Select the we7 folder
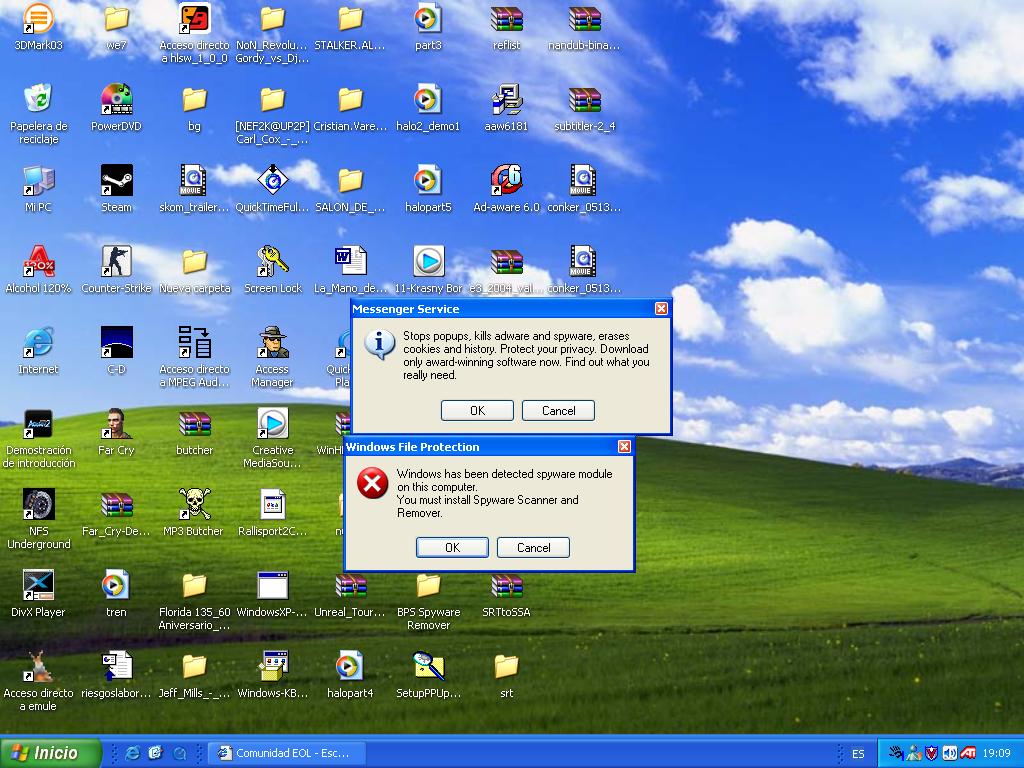This screenshot has width=1024, height=768. (116, 20)
